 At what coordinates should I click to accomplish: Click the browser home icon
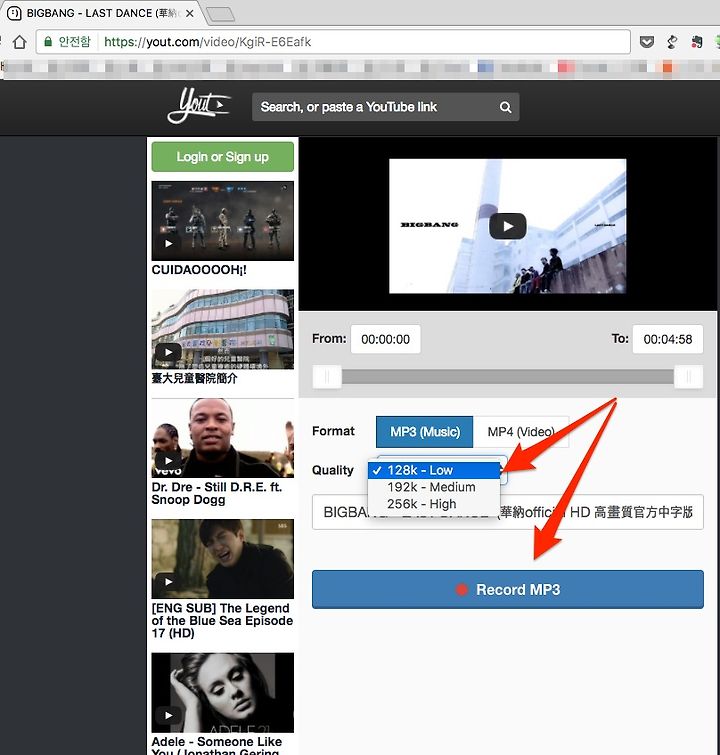pos(20,42)
